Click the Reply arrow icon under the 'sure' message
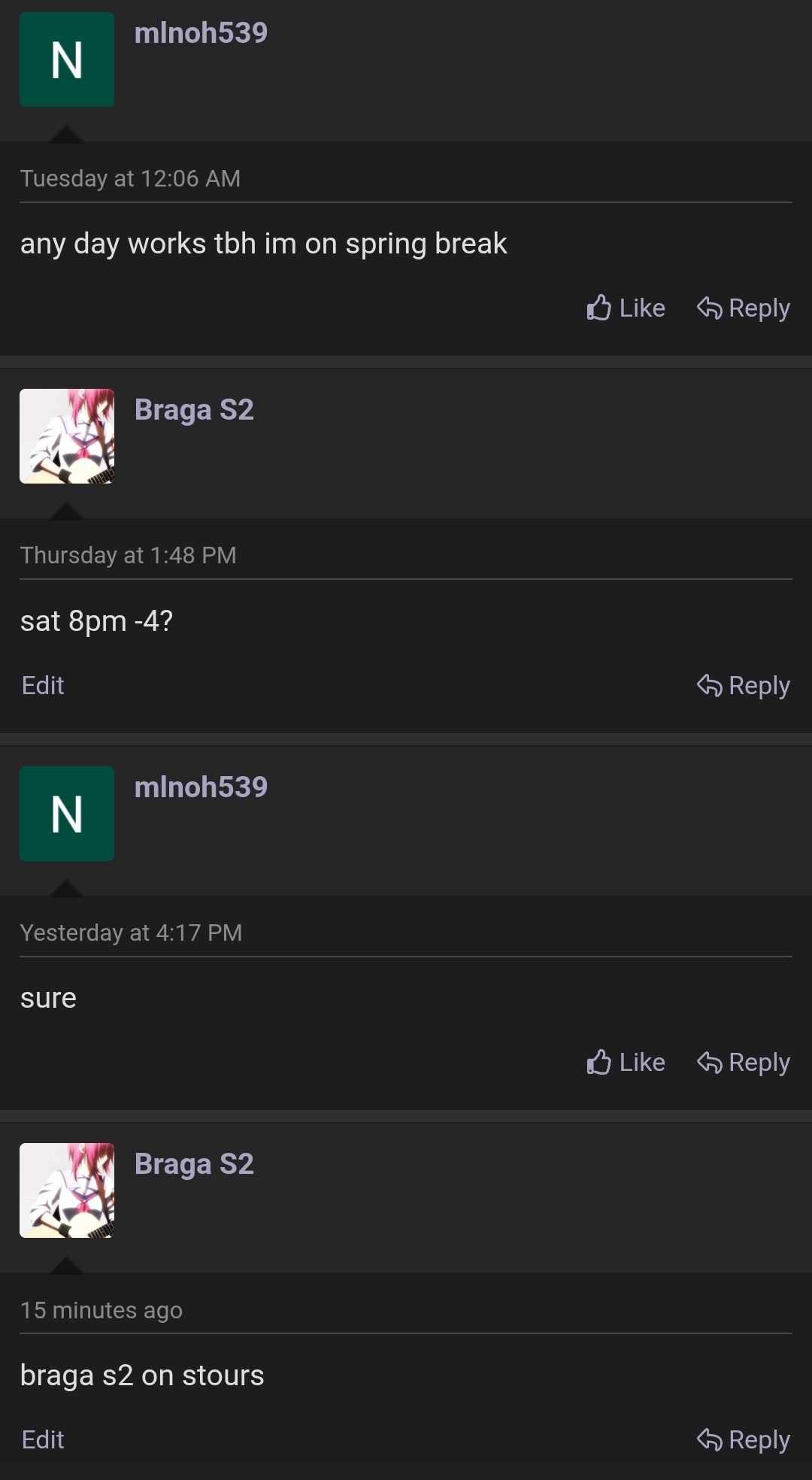Screen dimensions: 812x1480 pyautogui.click(x=710, y=1062)
